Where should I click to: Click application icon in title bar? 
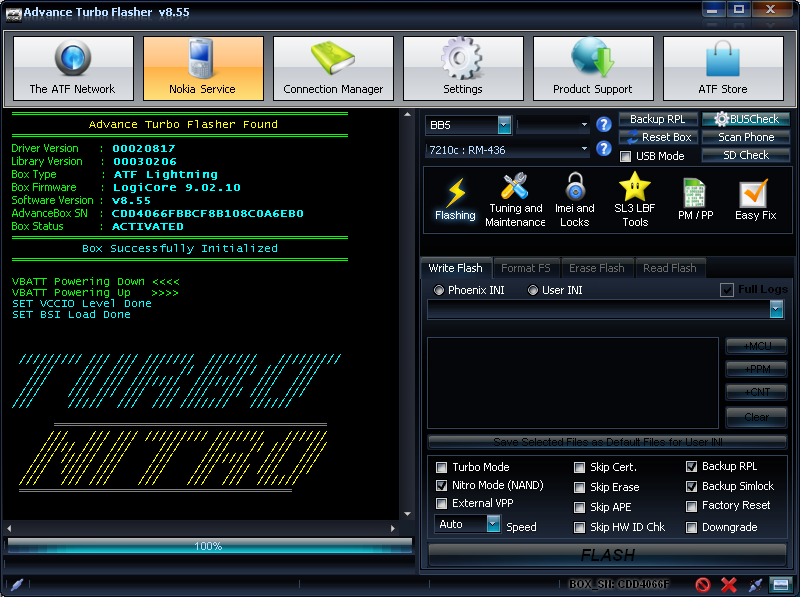(13, 13)
